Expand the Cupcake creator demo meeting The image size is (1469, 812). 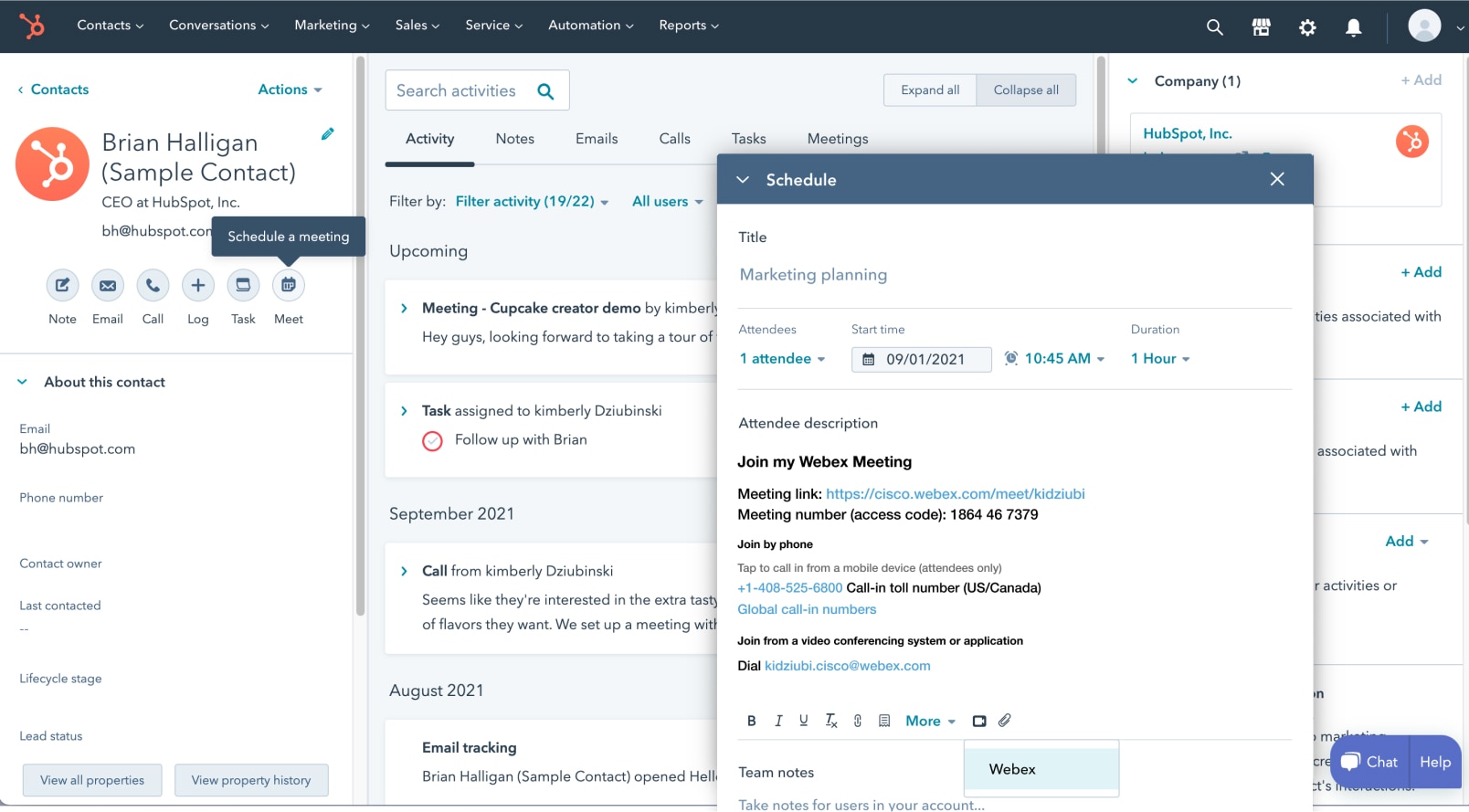404,309
